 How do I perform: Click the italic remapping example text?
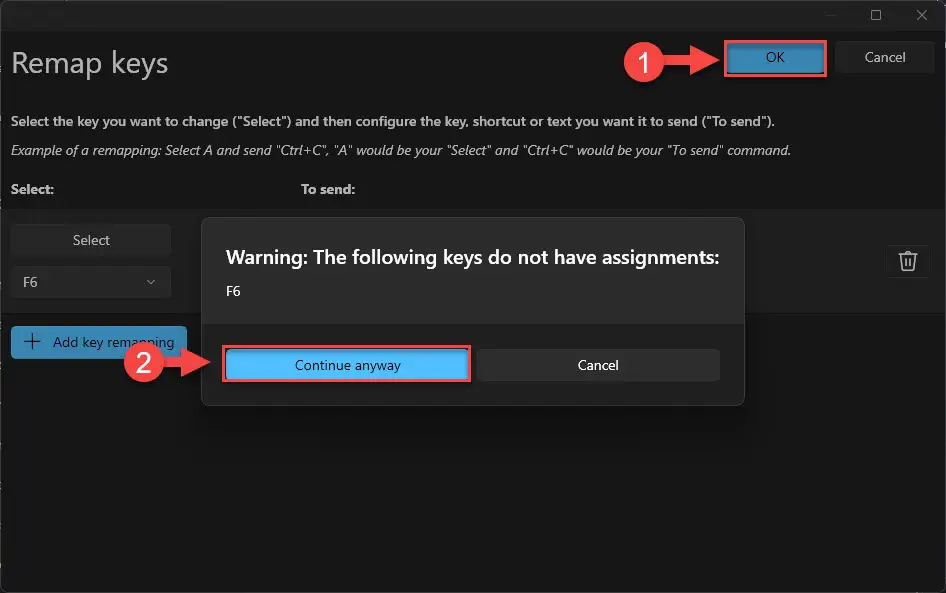click(x=401, y=150)
